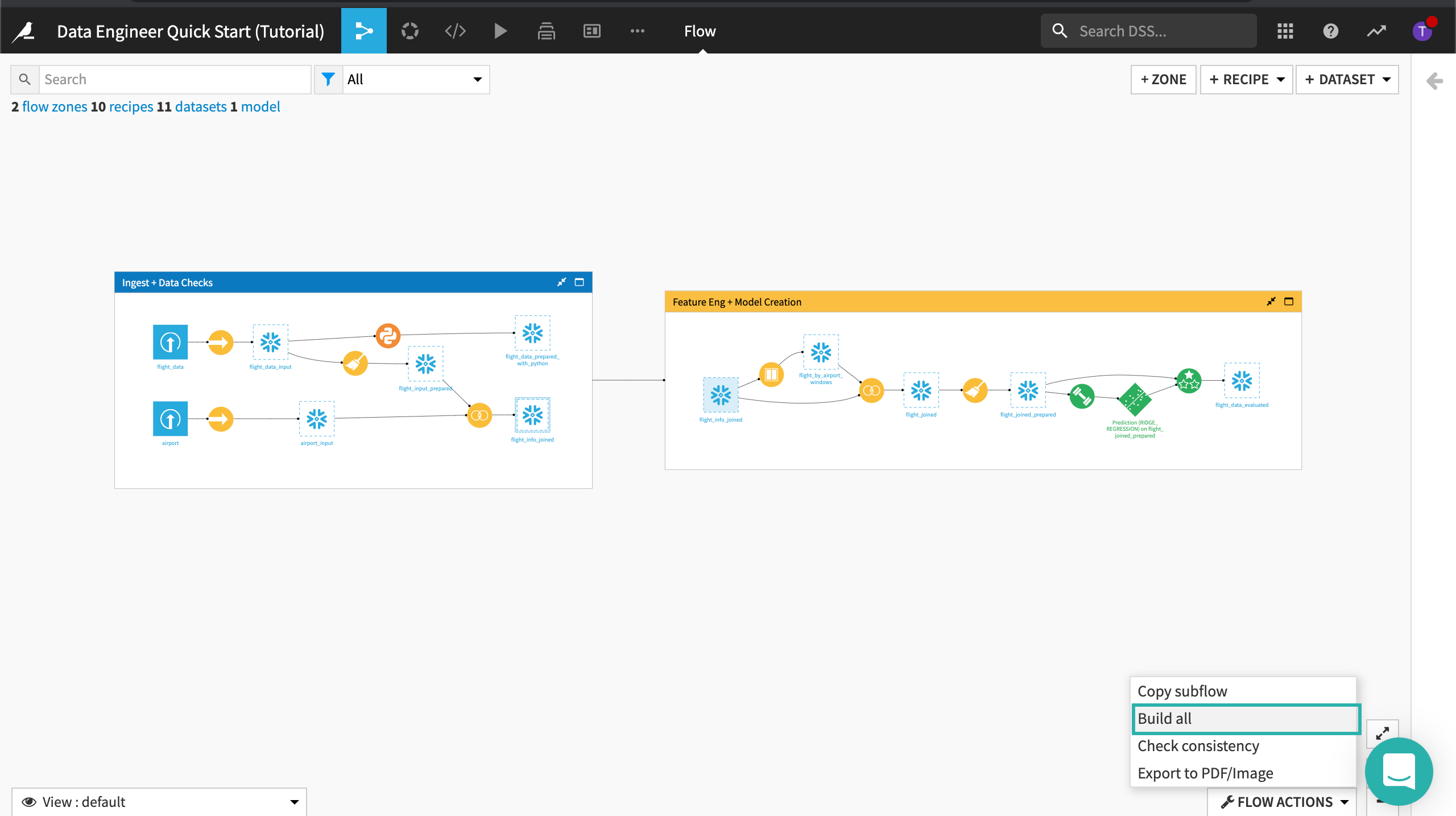Select the sync recipe after flight_data
The image size is (1456, 816).
tap(221, 342)
